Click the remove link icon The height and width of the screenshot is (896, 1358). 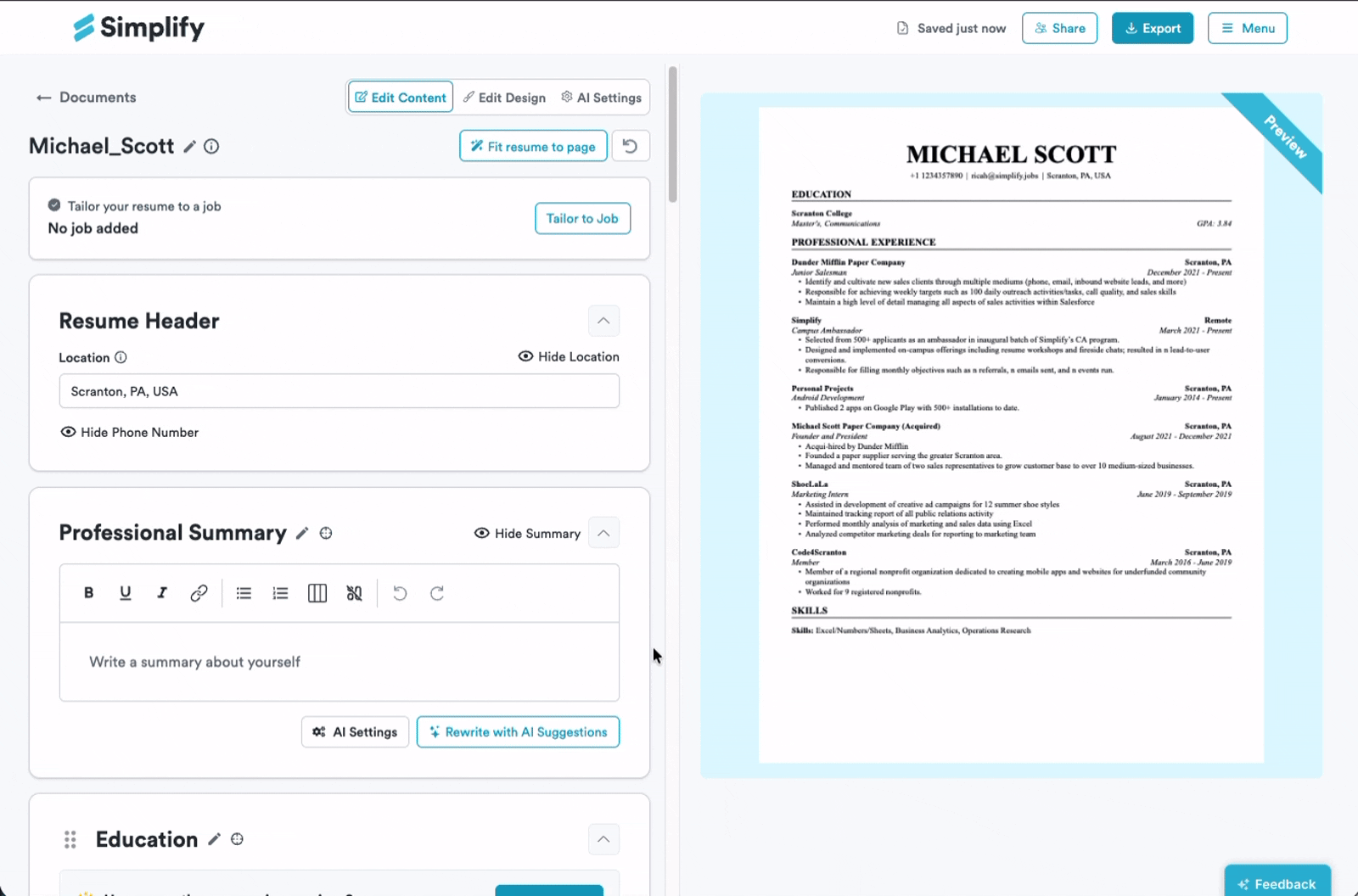[x=354, y=593]
